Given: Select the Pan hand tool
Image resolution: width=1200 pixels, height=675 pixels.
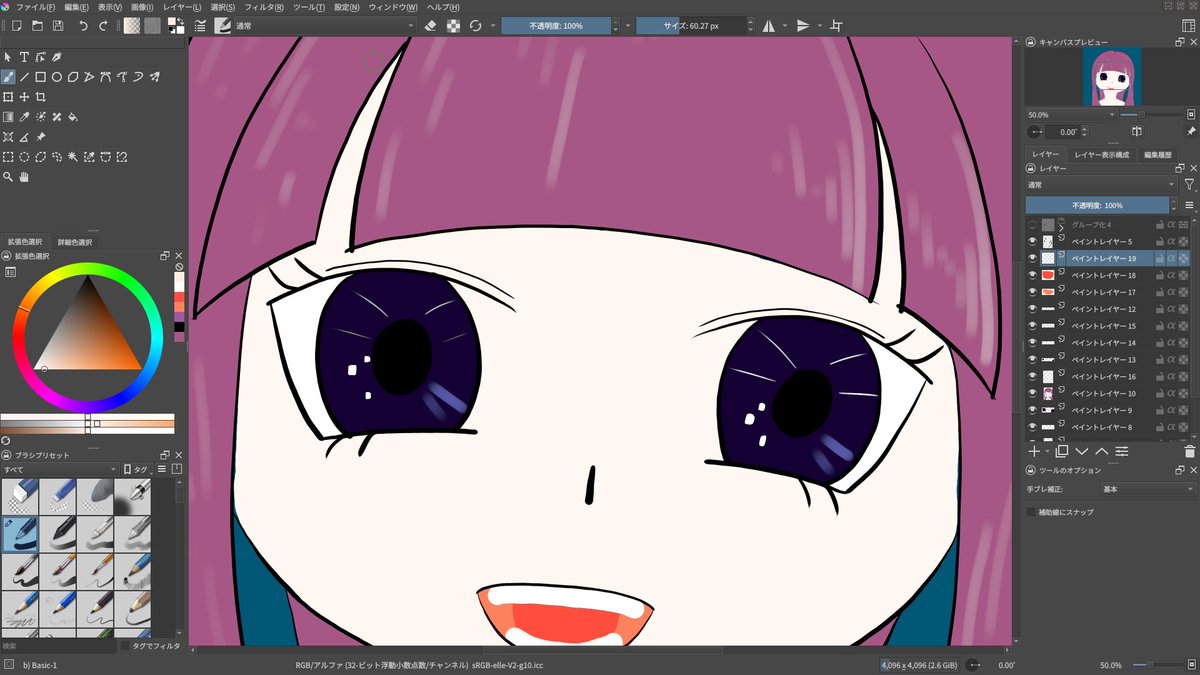Looking at the screenshot, I should [24, 177].
